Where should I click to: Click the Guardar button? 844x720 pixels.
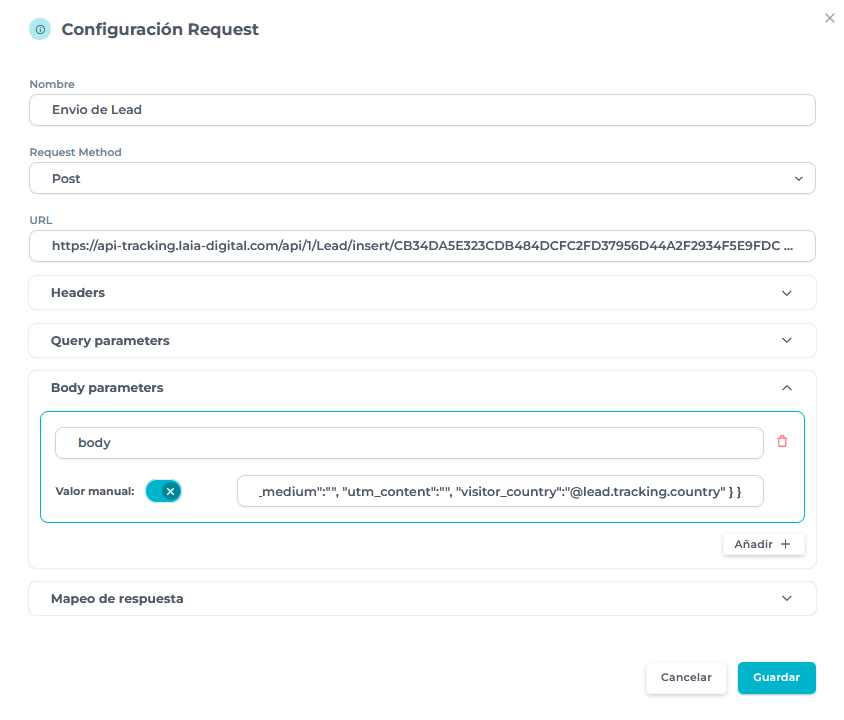pos(776,677)
